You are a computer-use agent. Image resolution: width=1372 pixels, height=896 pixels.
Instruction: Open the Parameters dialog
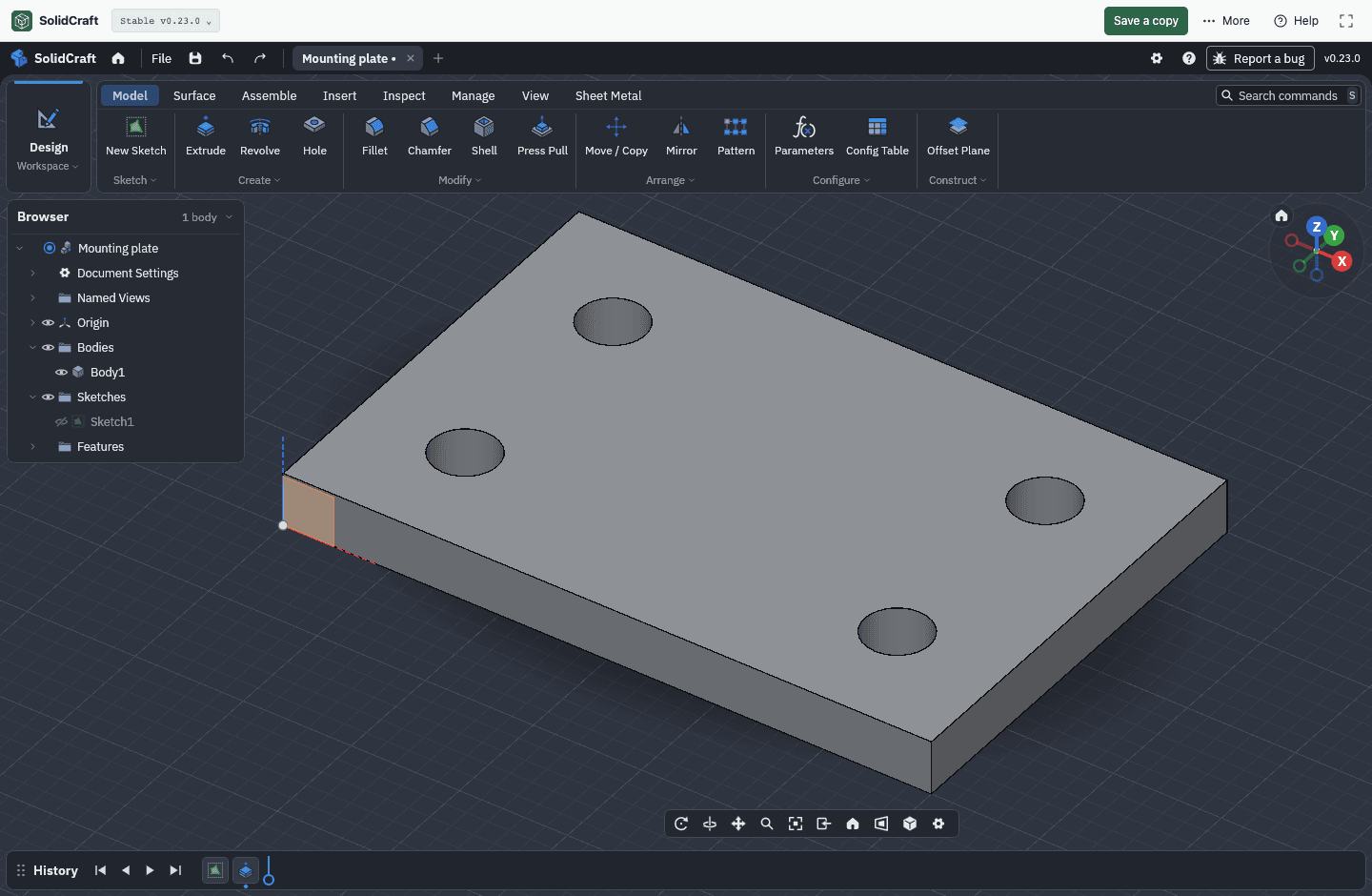click(804, 136)
